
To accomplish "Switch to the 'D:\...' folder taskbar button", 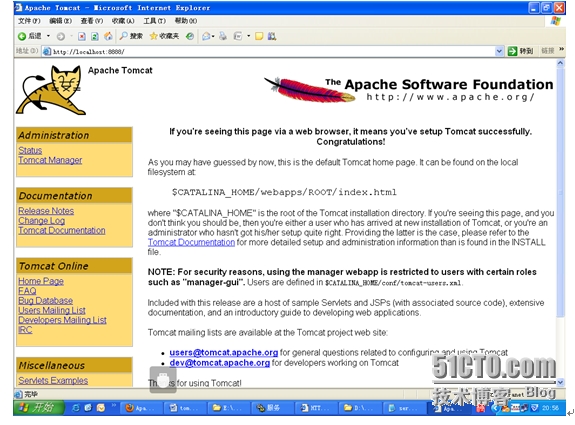I will point(359,408).
